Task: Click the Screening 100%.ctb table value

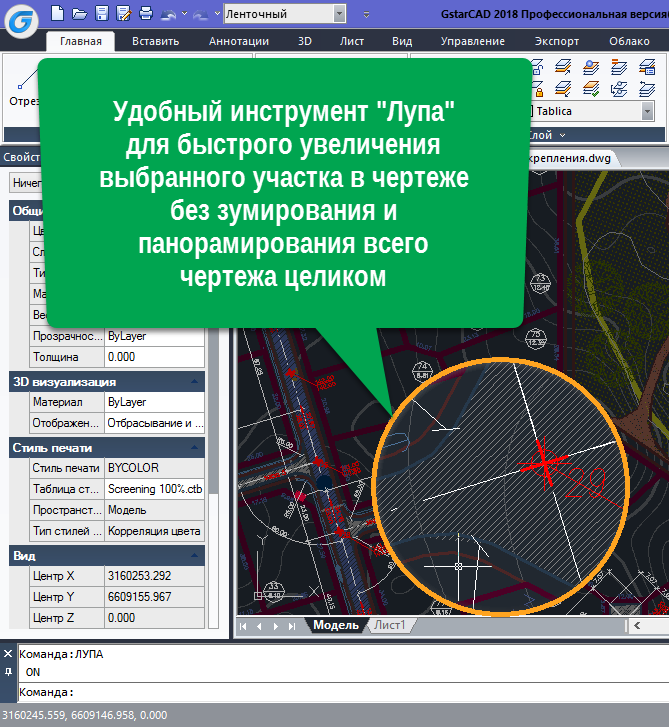Action: point(154,489)
